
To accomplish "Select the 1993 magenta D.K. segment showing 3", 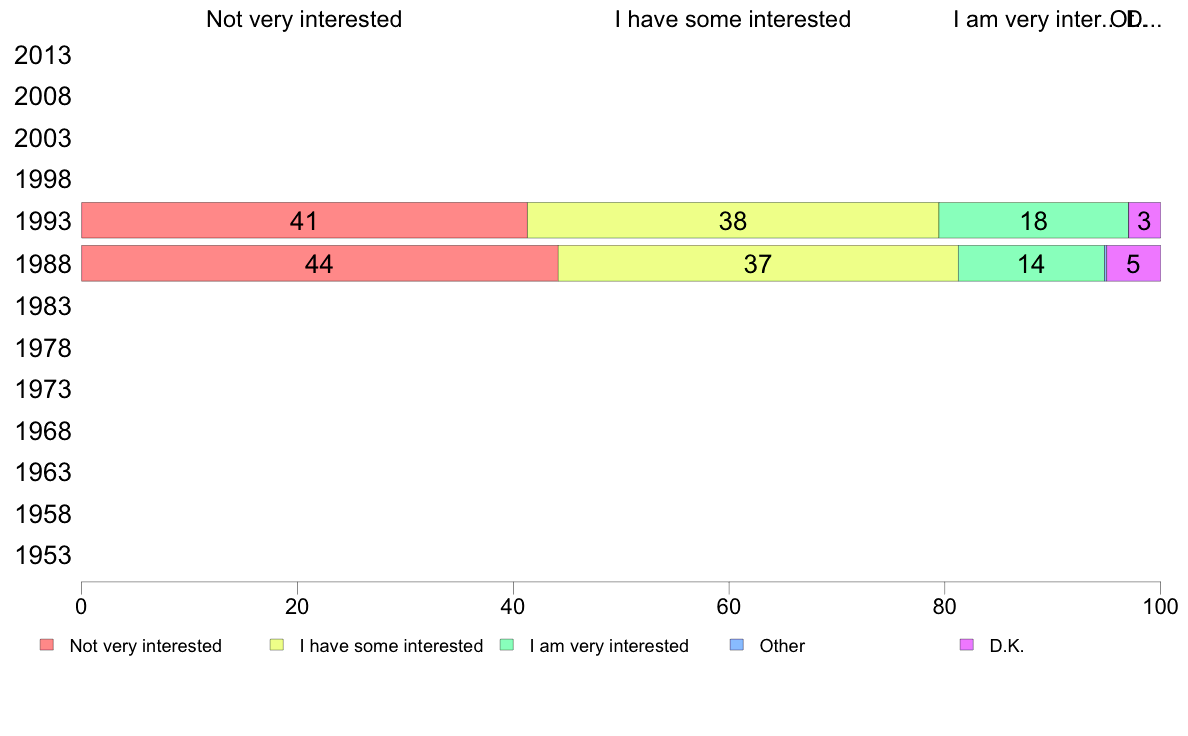I will [x=1144, y=221].
